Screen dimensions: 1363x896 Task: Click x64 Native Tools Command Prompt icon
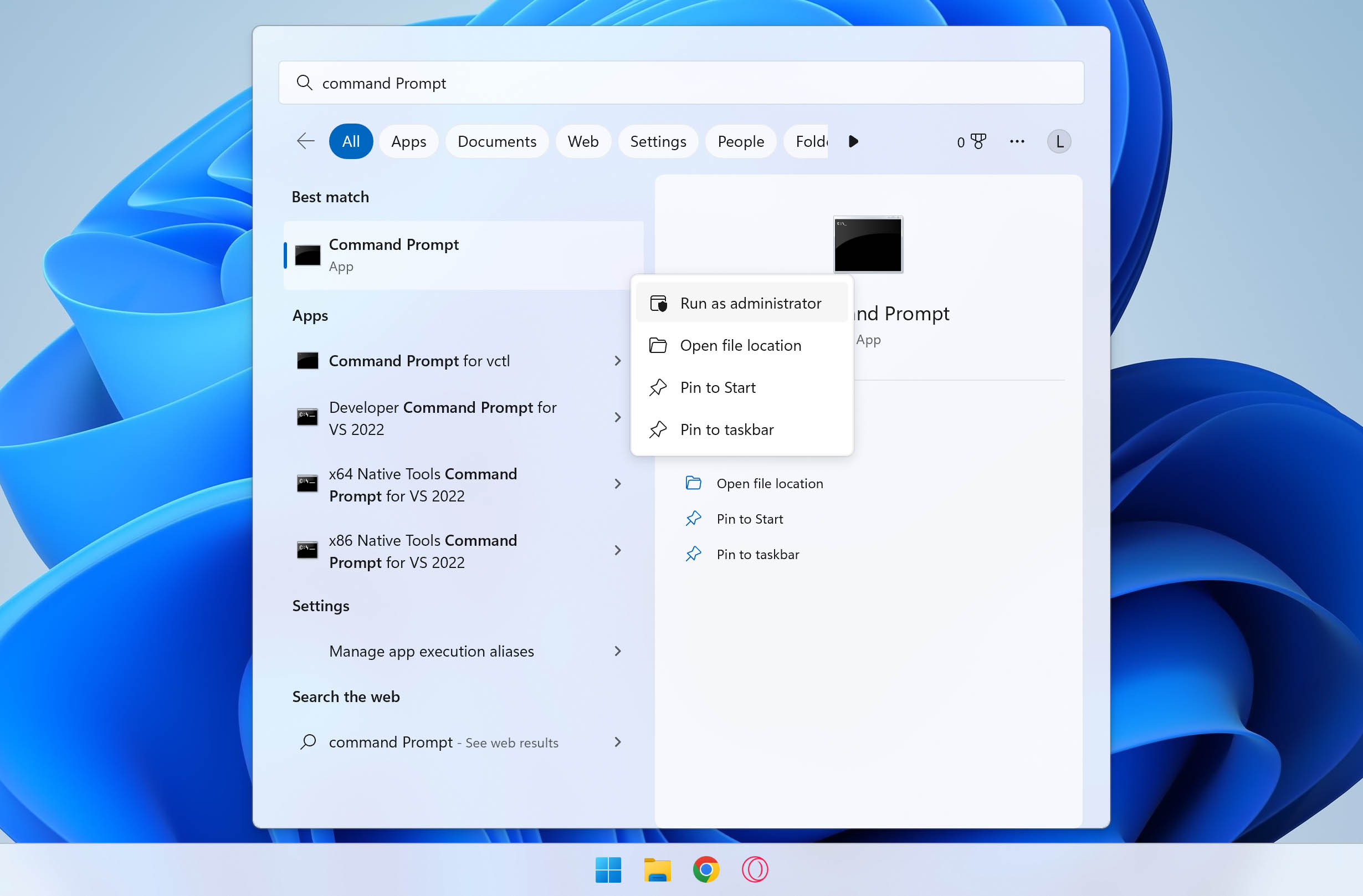point(308,484)
